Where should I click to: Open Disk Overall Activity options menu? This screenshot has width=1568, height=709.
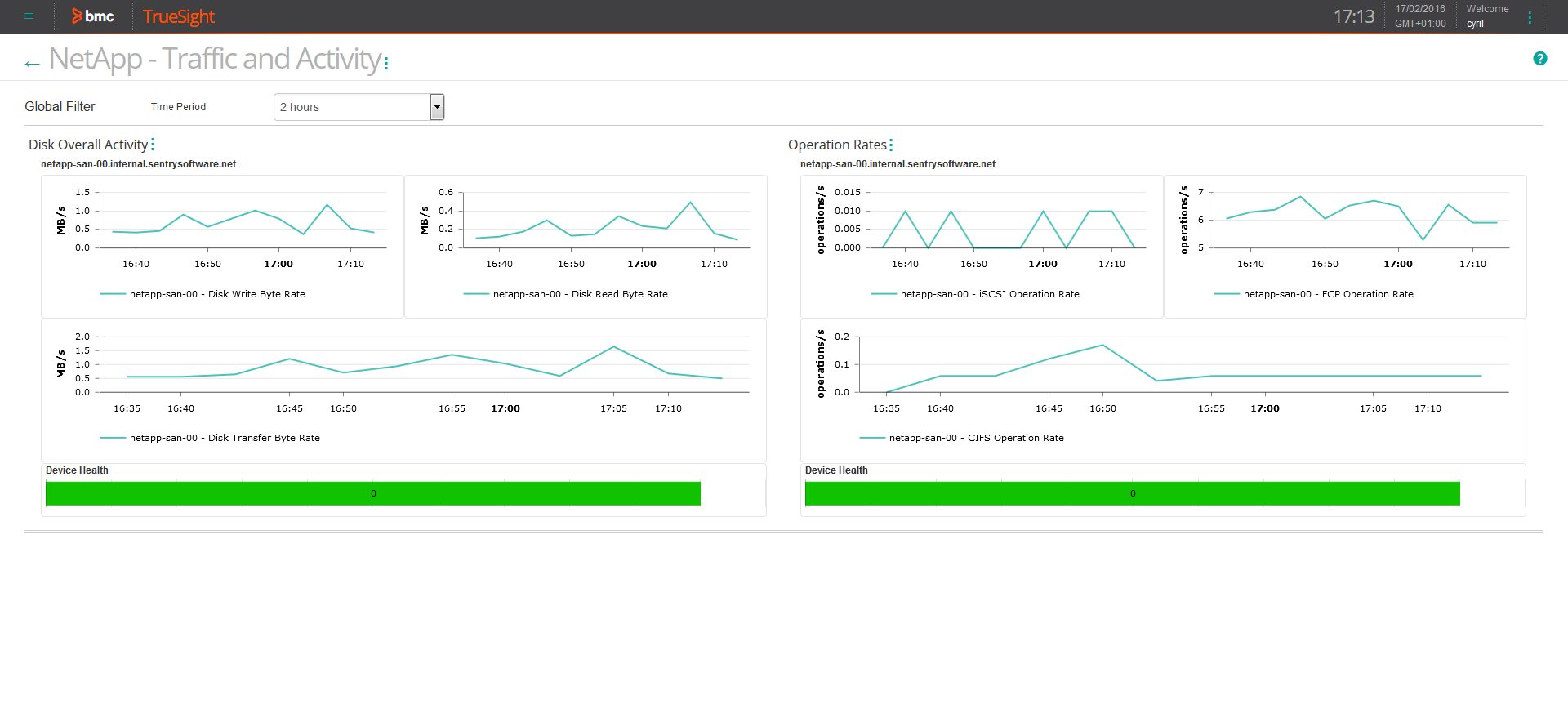(153, 145)
